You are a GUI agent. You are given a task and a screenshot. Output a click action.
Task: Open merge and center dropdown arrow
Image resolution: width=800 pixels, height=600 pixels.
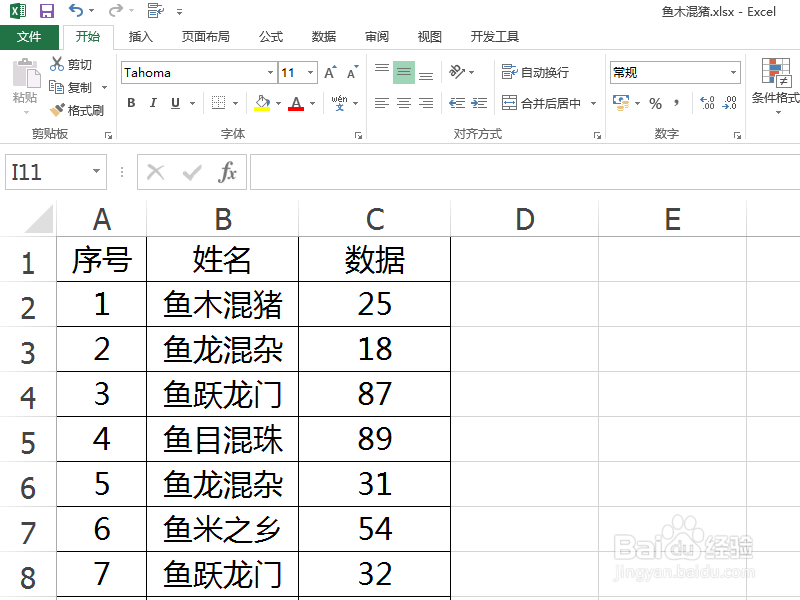(593, 104)
